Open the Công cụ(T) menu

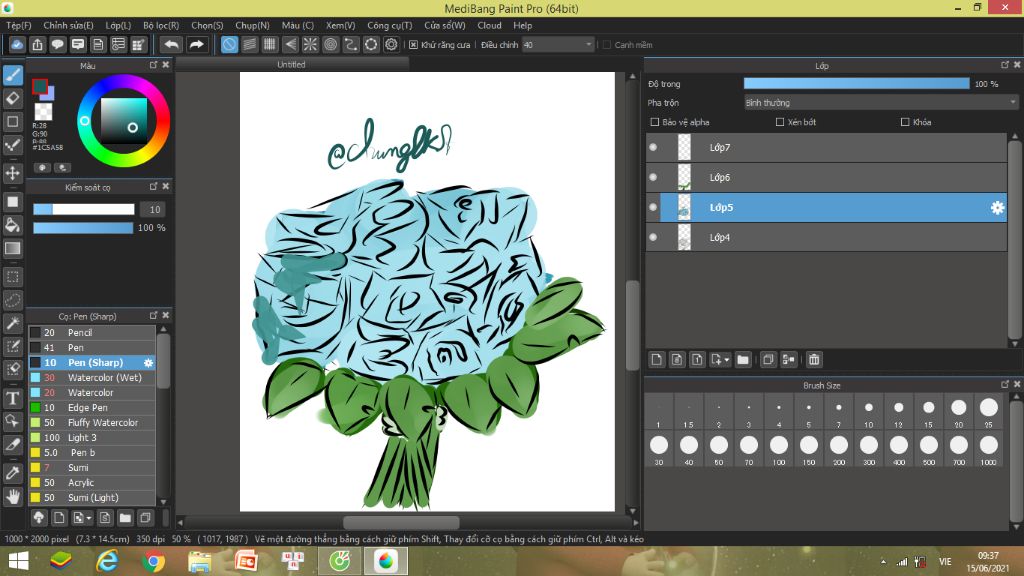click(x=390, y=25)
